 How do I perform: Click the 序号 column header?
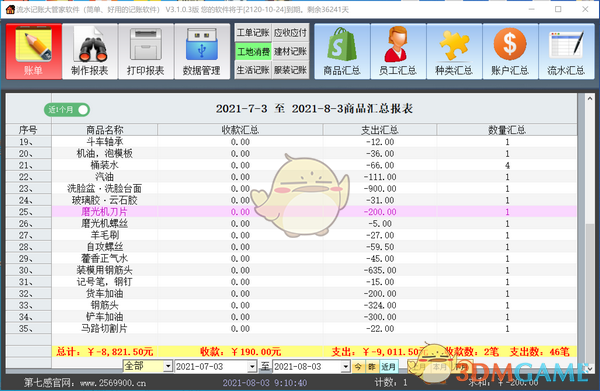click(28, 130)
